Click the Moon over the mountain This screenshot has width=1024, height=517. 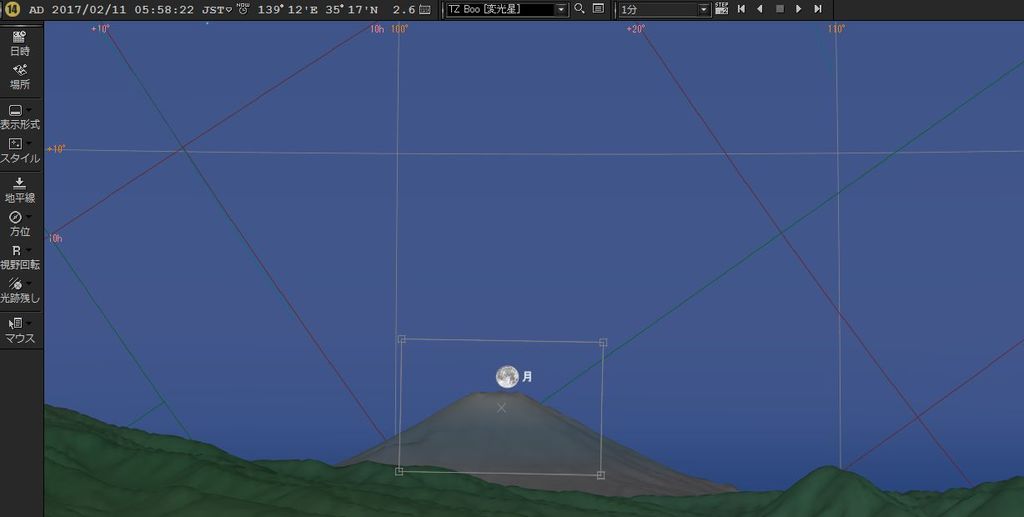tap(508, 376)
